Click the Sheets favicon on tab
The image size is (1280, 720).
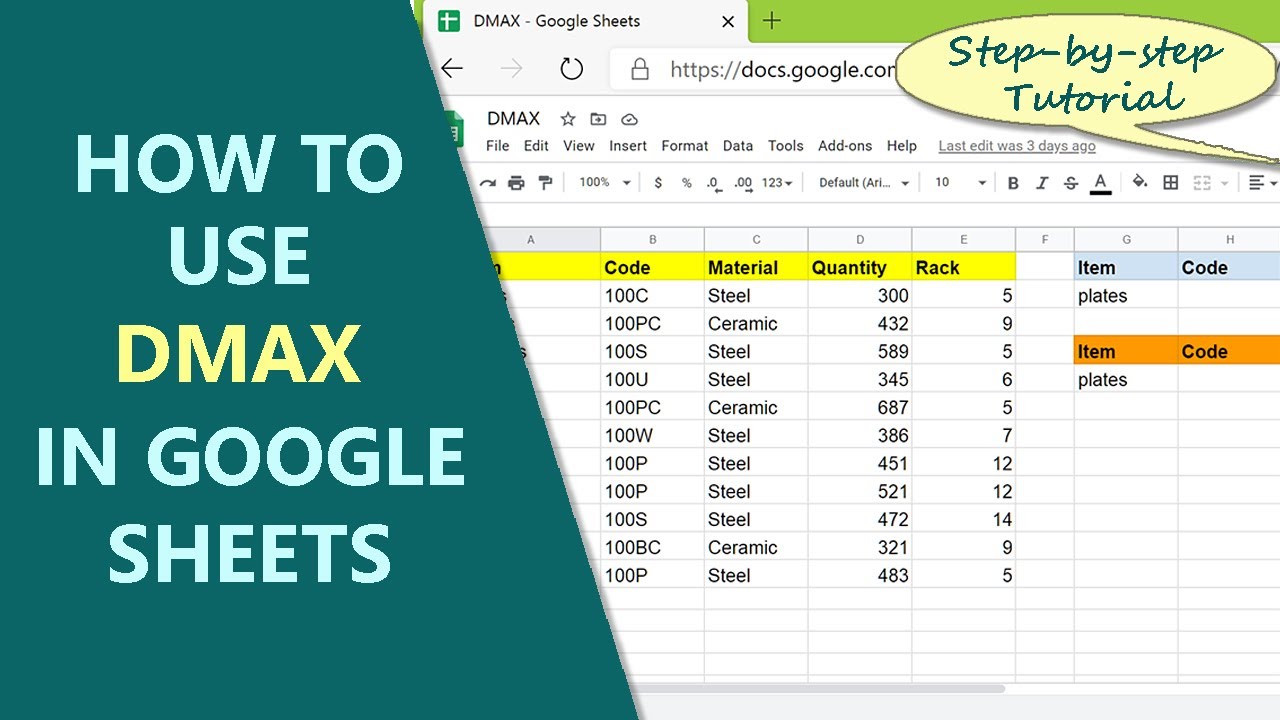449,21
